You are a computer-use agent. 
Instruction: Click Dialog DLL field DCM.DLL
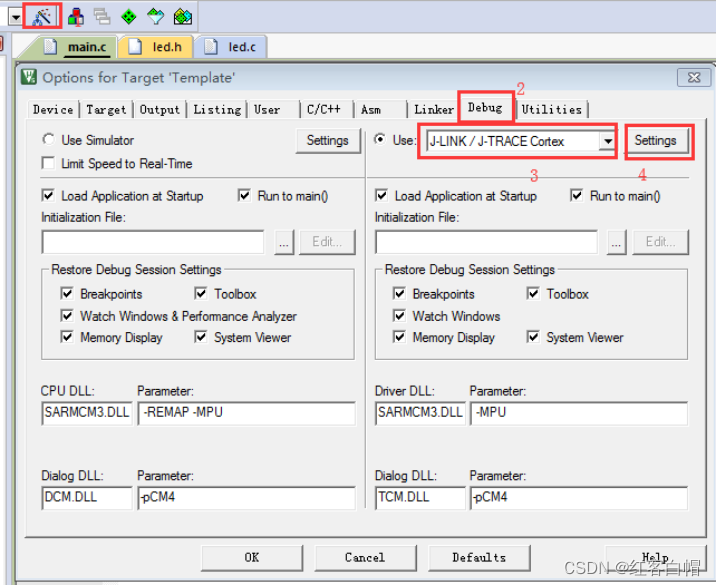[x=87, y=497]
